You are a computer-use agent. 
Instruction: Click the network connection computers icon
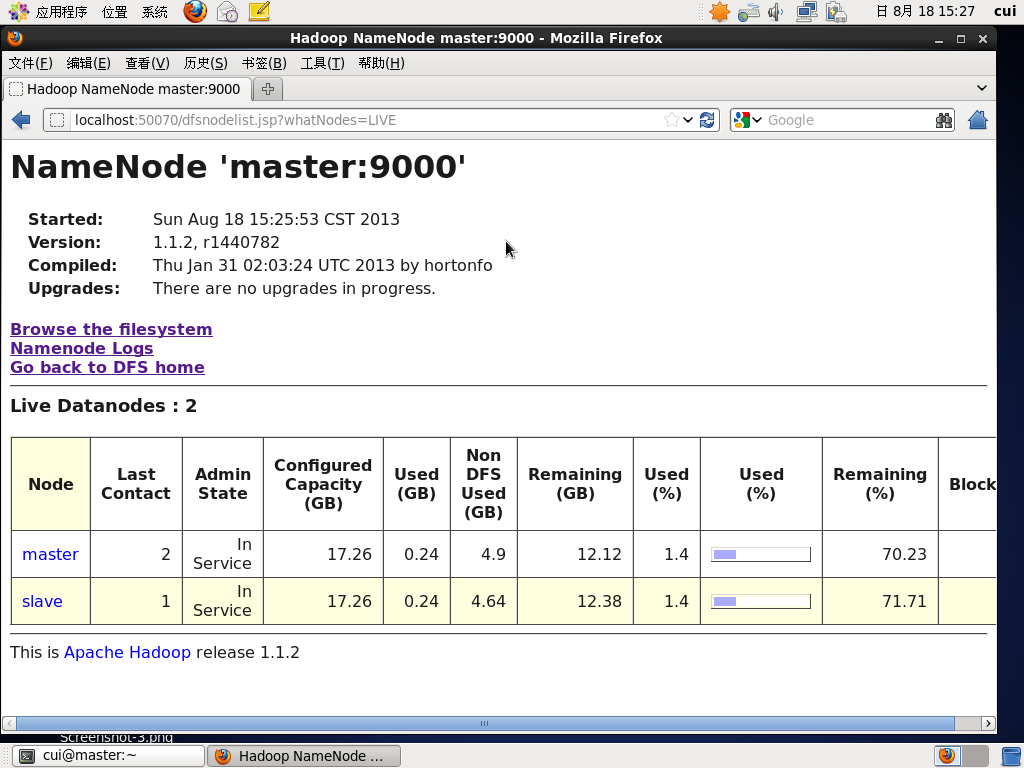(x=807, y=12)
